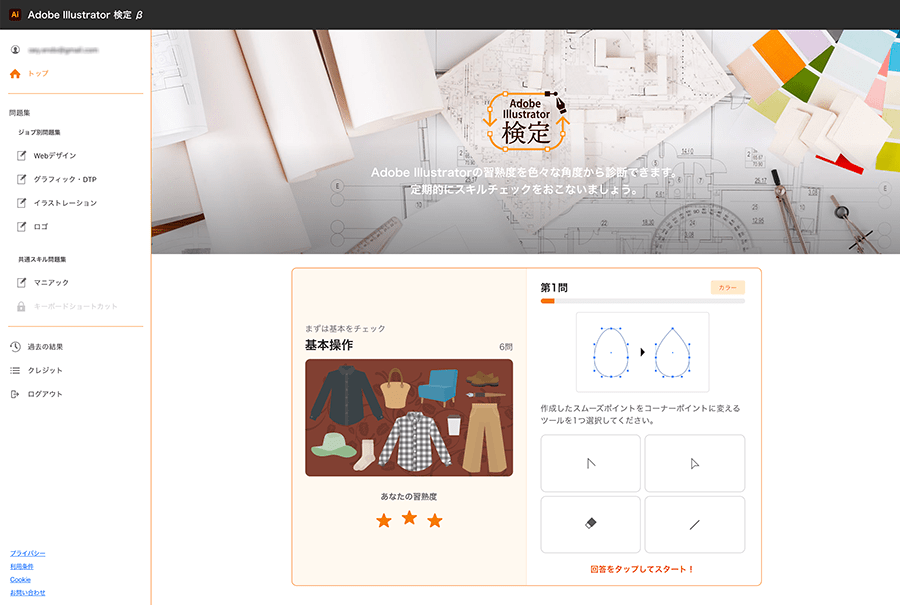
Task: Open the 利用条件 terms link
Action: click(22, 567)
